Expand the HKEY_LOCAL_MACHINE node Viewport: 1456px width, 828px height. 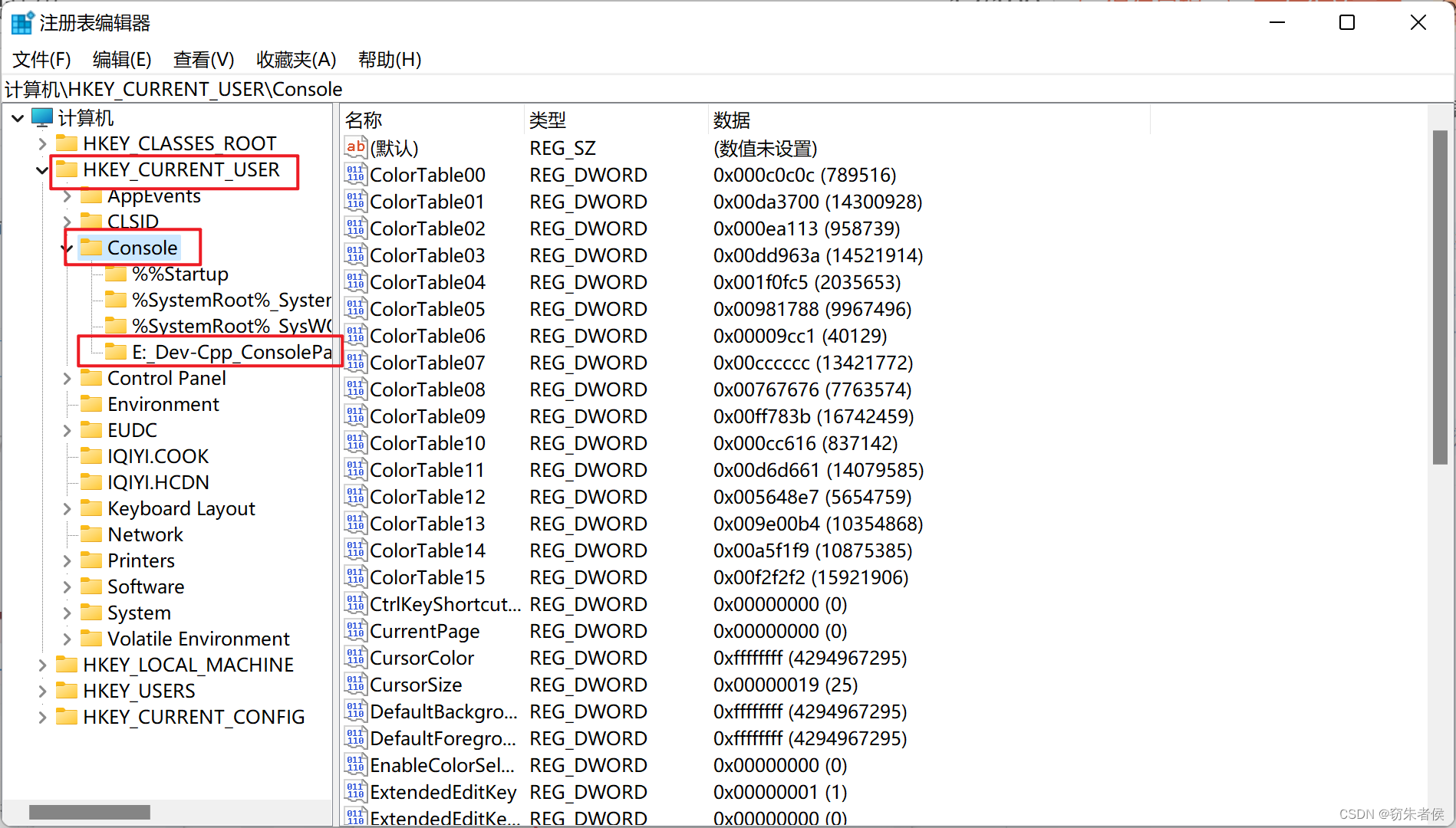(x=42, y=664)
